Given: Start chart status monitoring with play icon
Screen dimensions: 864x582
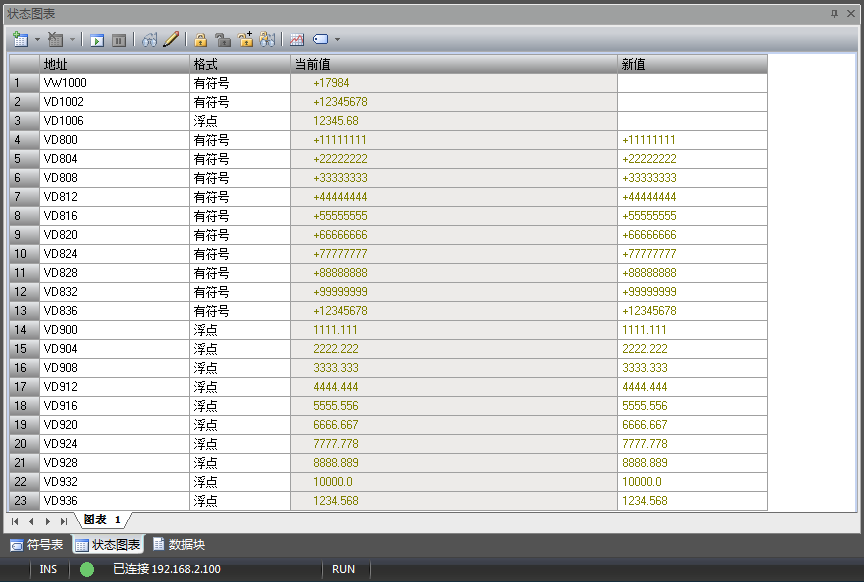Looking at the screenshot, I should pos(97,40).
